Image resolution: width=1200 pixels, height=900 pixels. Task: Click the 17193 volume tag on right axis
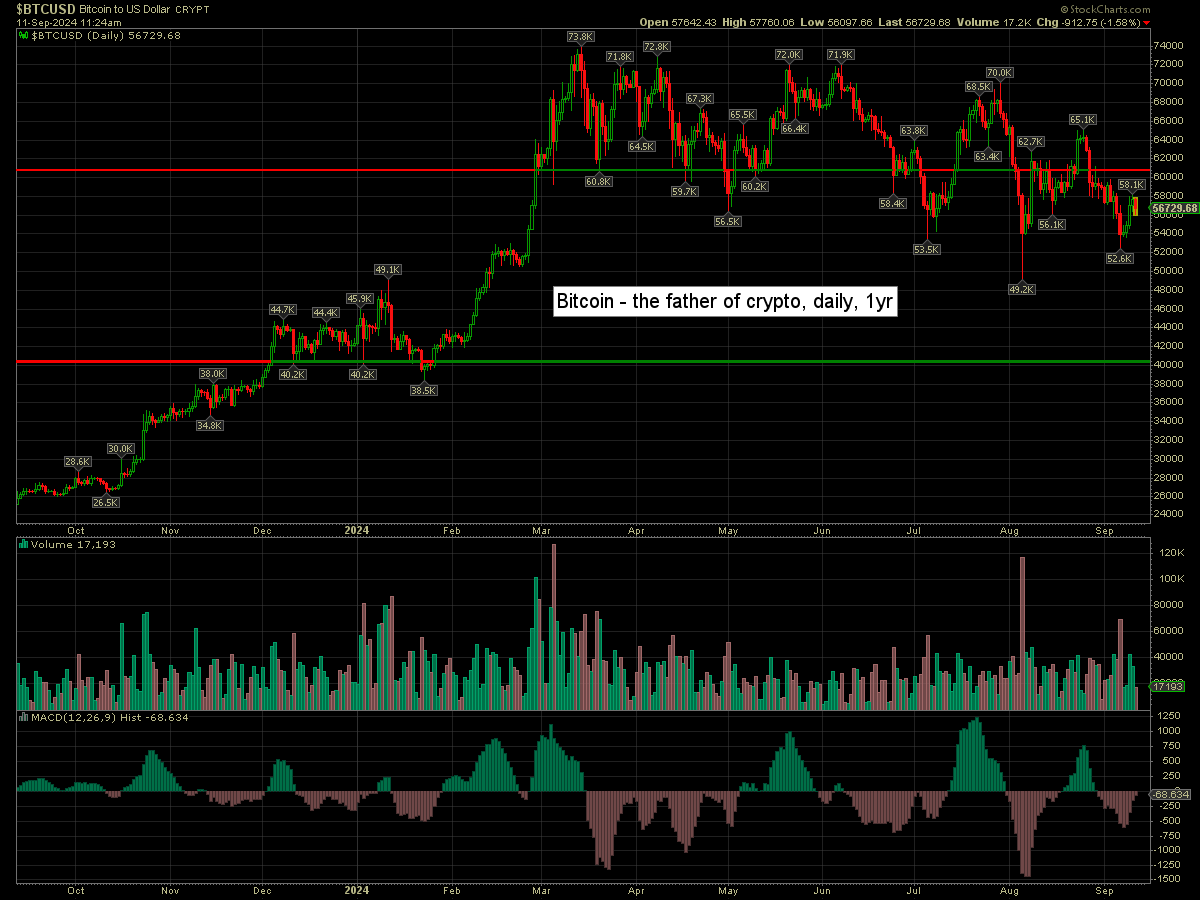pyautogui.click(x=1167, y=687)
